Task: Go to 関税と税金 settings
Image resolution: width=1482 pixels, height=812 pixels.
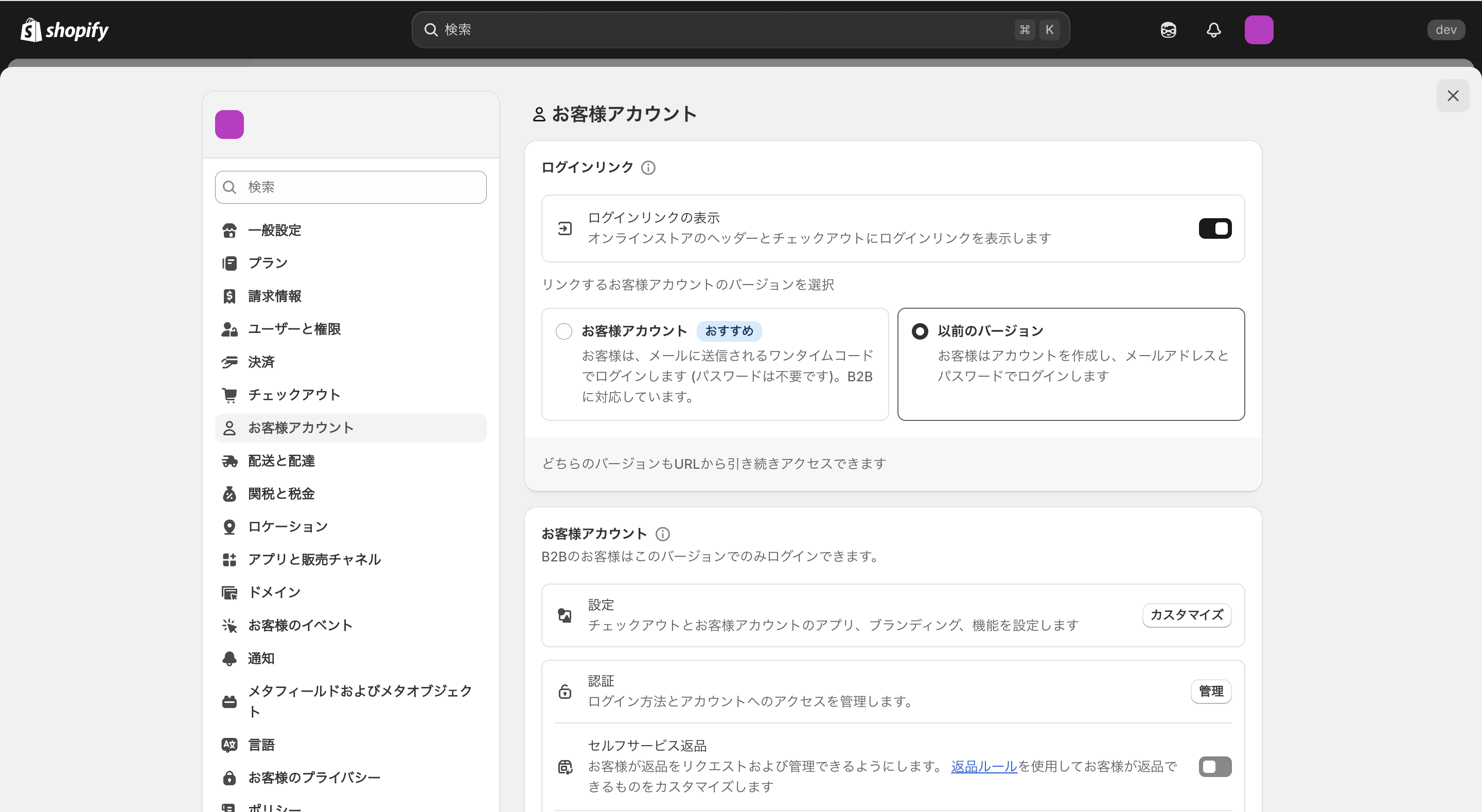Action: [350, 494]
